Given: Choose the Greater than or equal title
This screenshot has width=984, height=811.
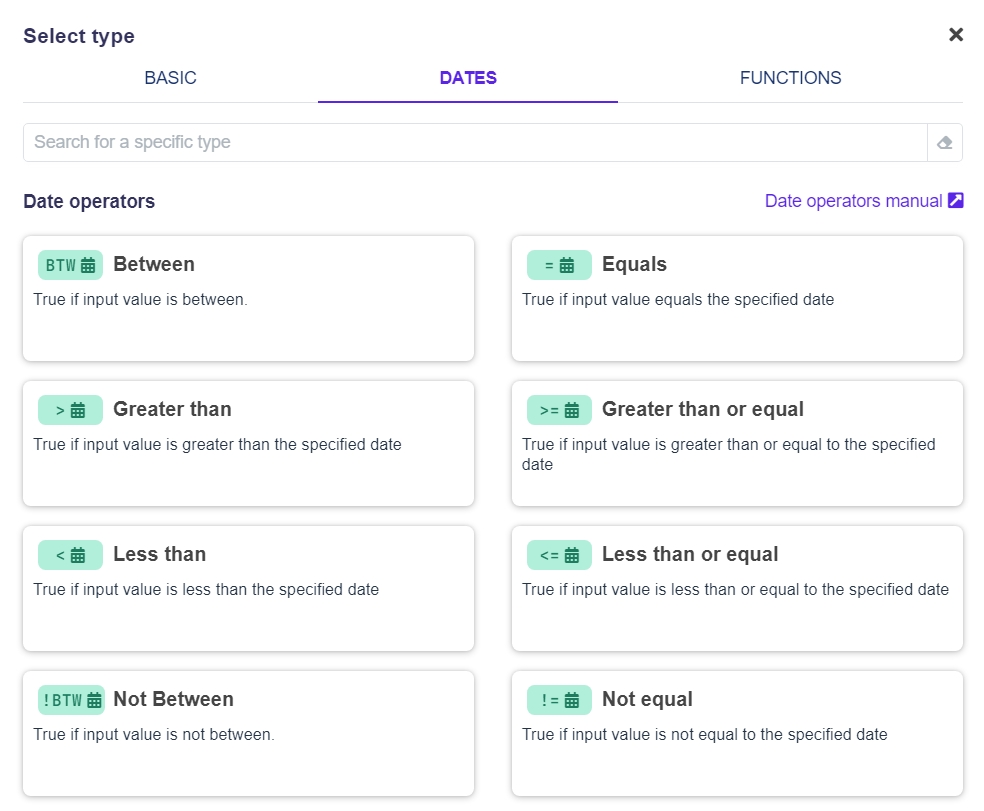Looking at the screenshot, I should pyautogui.click(x=702, y=409).
